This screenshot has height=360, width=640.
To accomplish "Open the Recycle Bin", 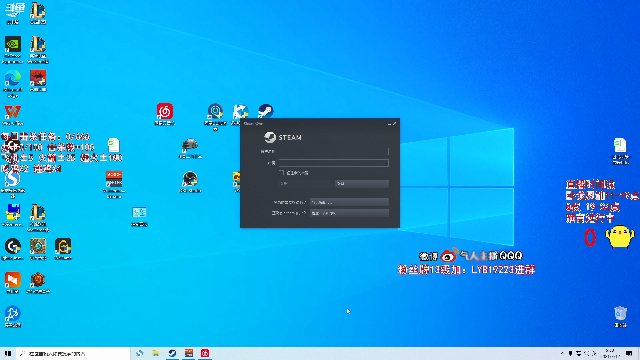I will (620, 317).
